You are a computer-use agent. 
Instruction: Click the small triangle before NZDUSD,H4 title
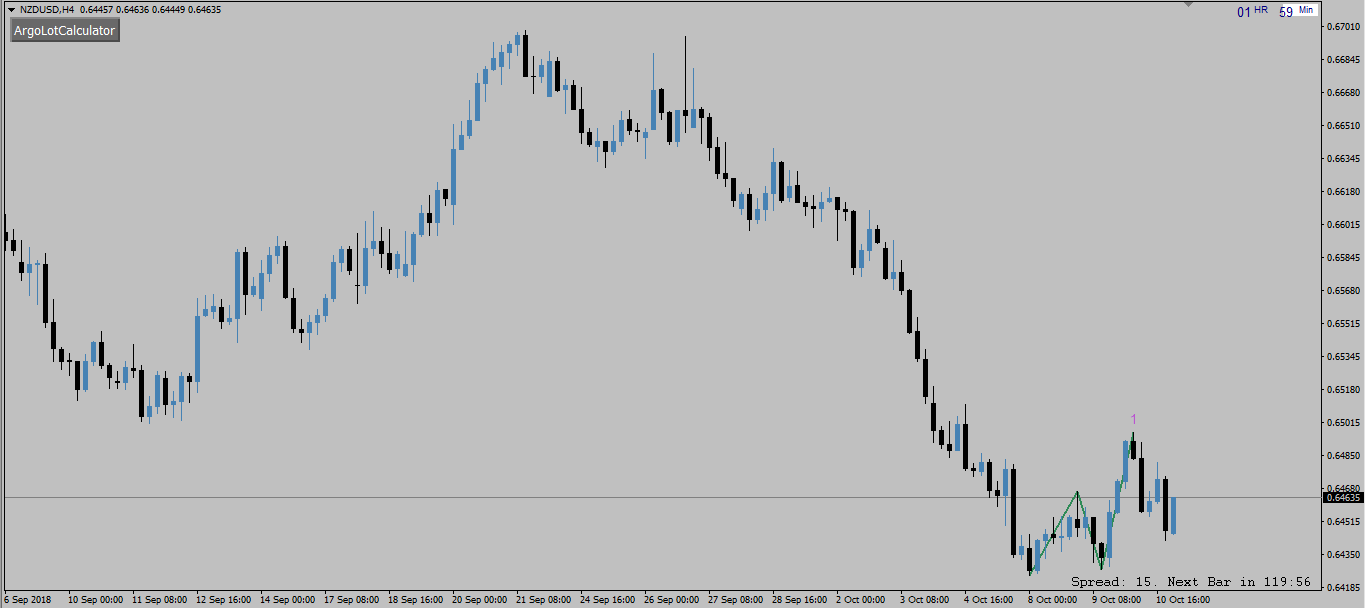(11, 9)
